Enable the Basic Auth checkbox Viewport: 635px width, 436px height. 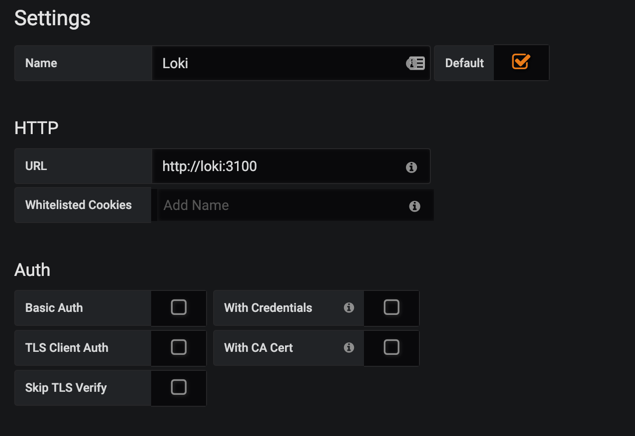pyautogui.click(x=179, y=307)
